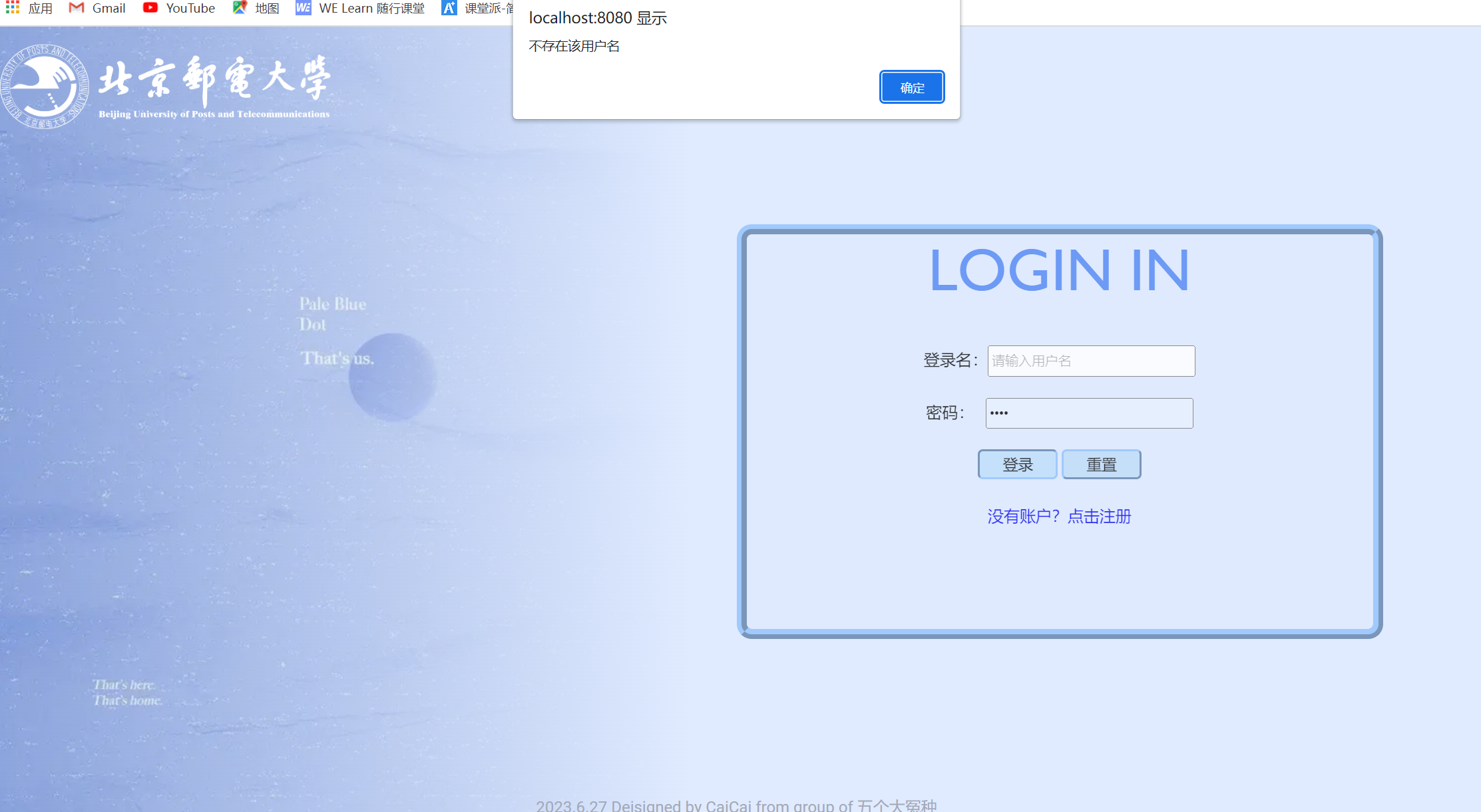Open the WE Learn 随行课堂 bookmark
Image resolution: width=1481 pixels, height=812 pixels.
(371, 8)
